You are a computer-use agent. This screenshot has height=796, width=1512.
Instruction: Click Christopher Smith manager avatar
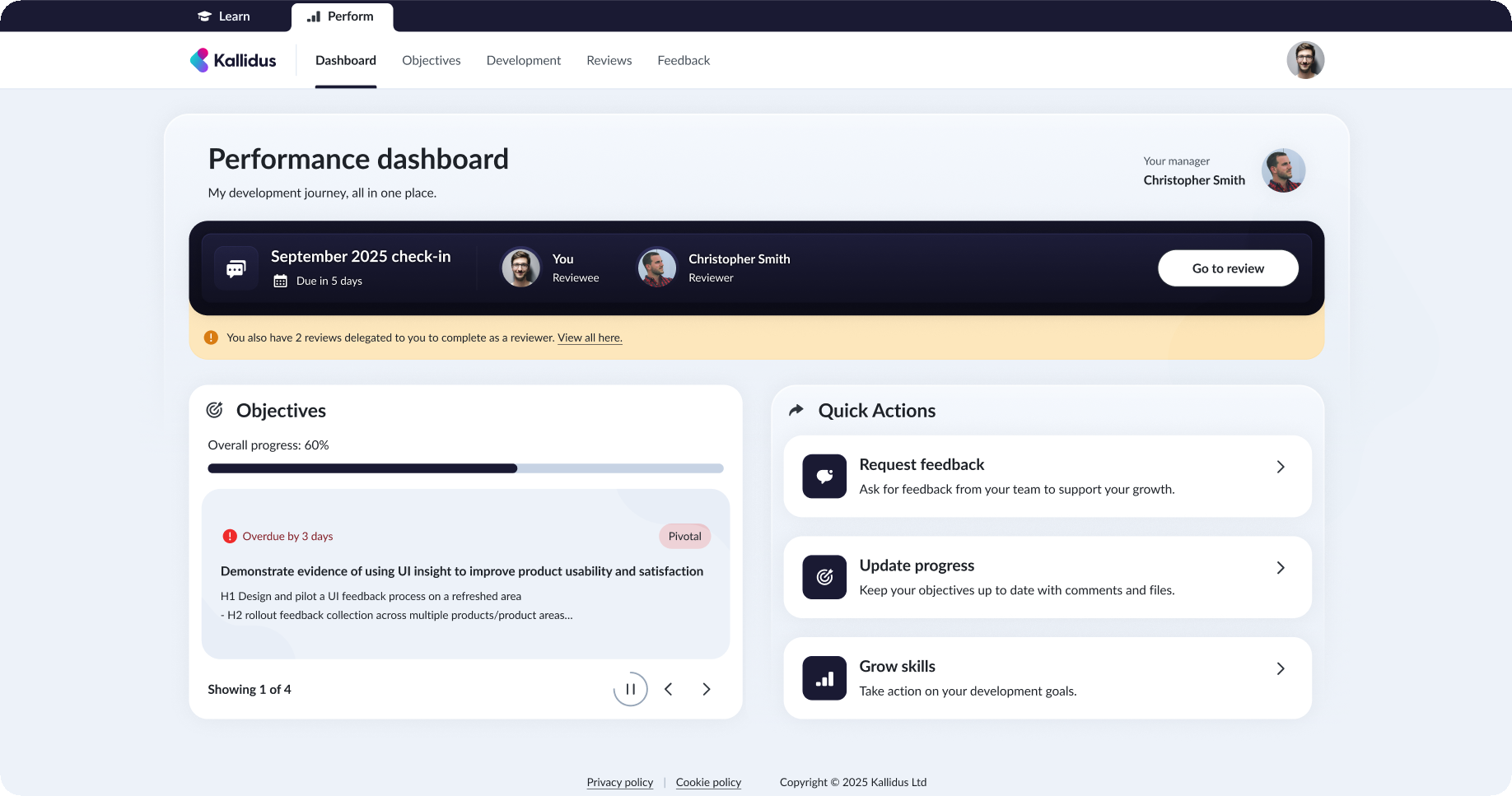click(x=1283, y=170)
